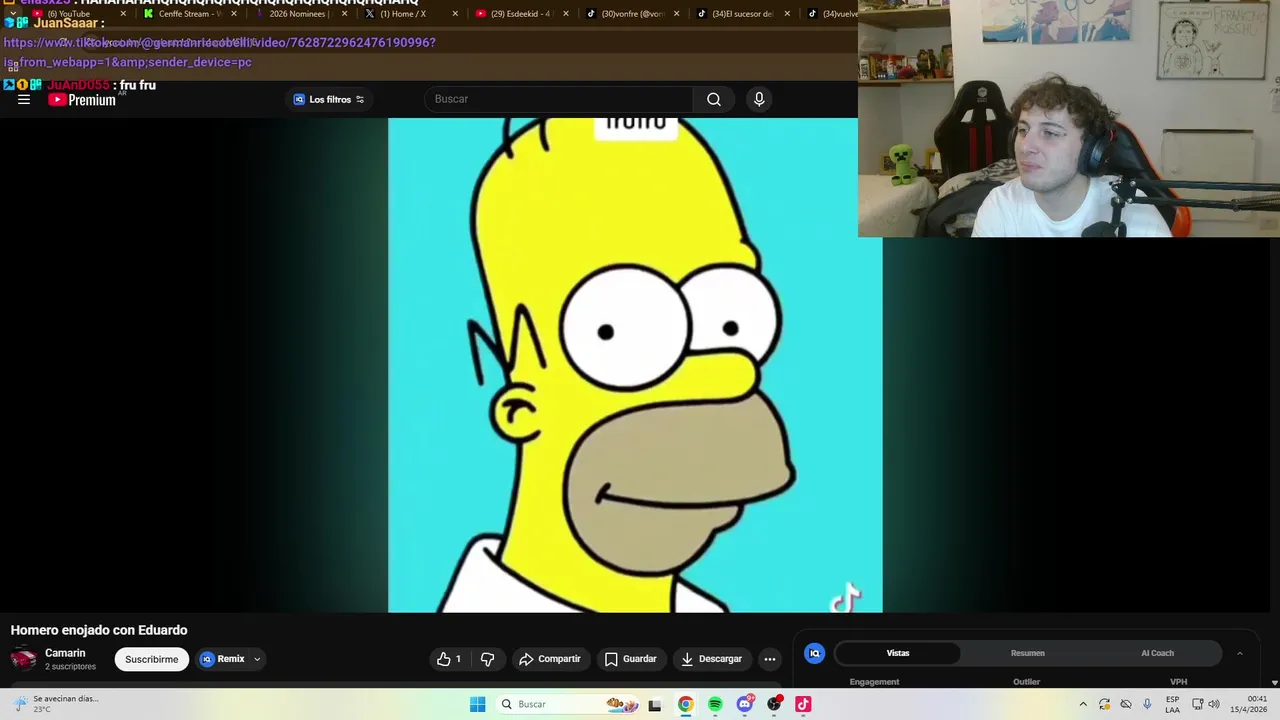Dislike the video with thumbs down

(488, 659)
